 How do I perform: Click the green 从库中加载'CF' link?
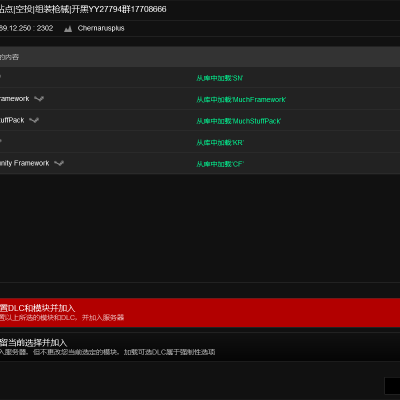[x=220, y=164]
